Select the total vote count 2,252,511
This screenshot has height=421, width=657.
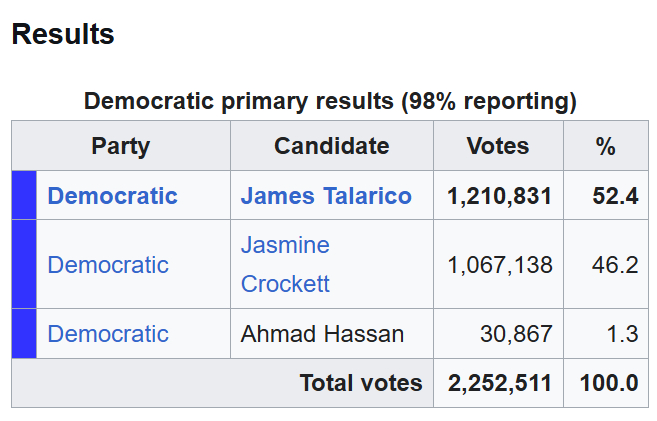coord(499,383)
